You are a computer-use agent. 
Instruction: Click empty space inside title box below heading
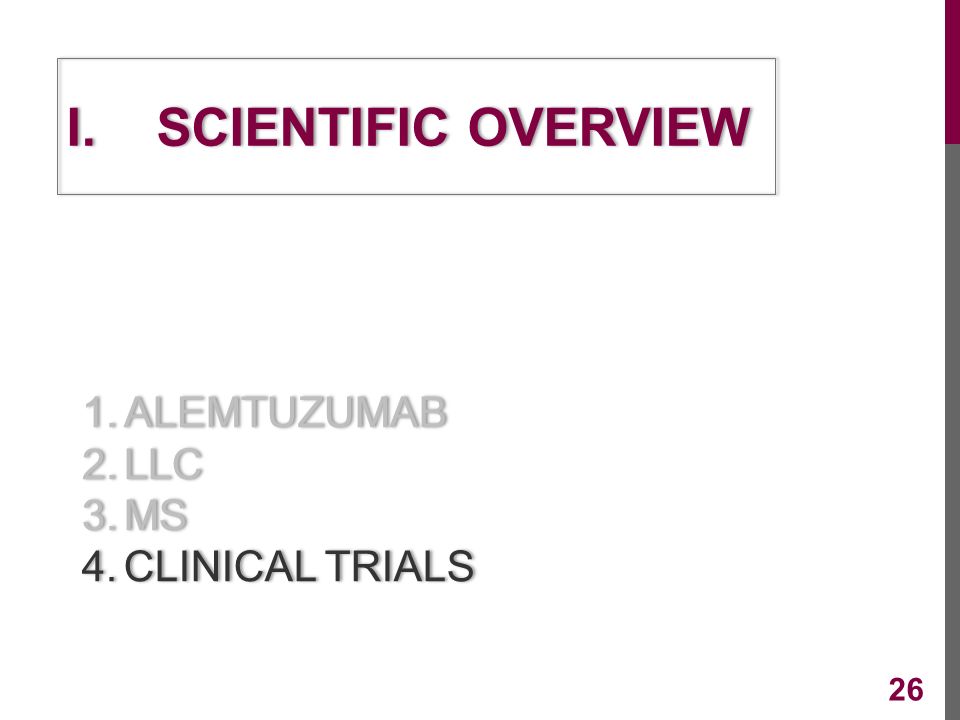coord(416,173)
